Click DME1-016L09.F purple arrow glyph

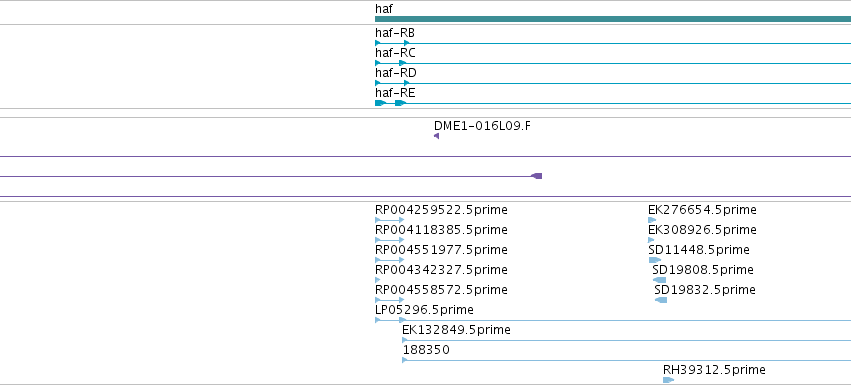[x=436, y=136]
